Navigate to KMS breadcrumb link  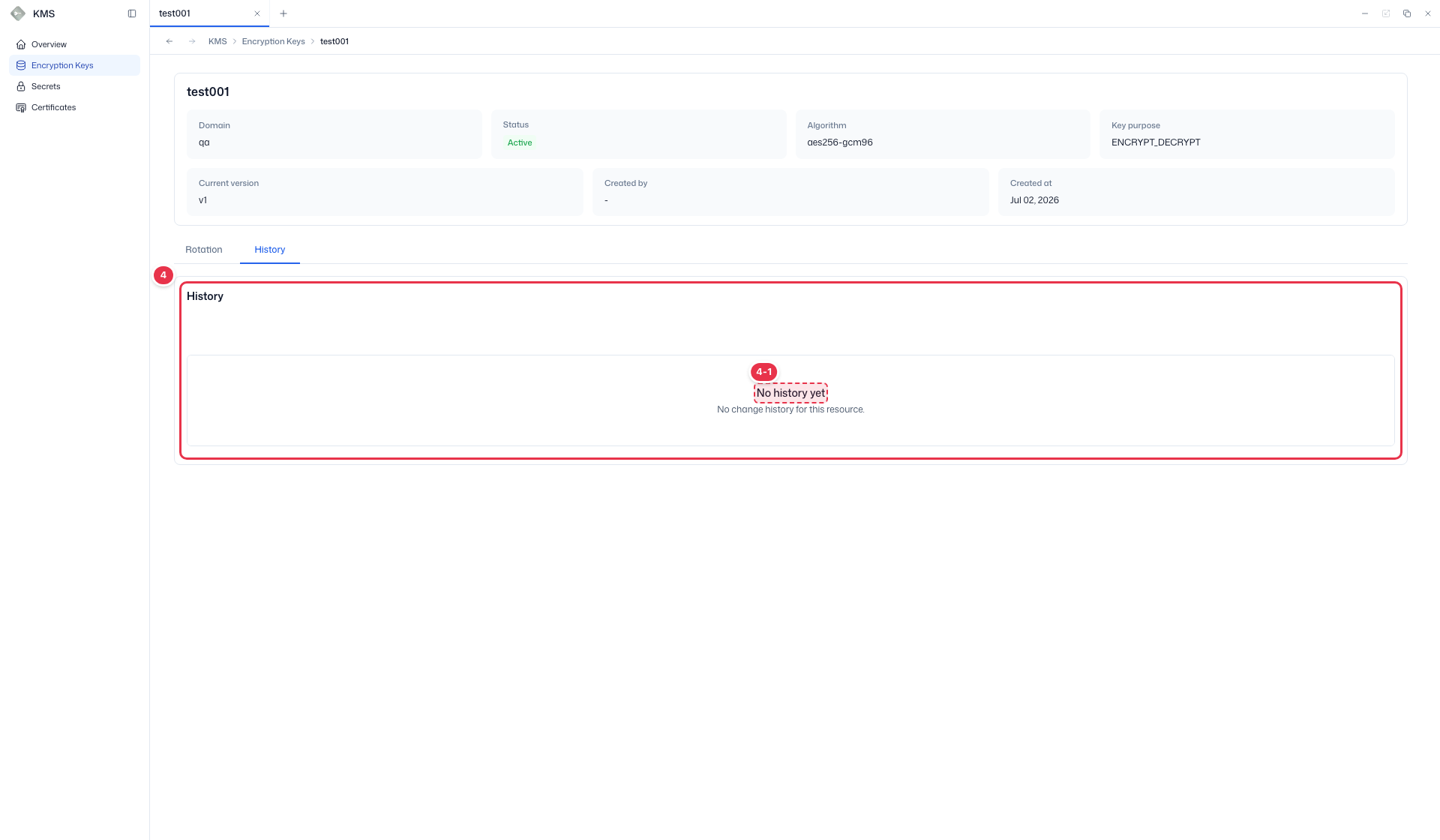pos(217,41)
